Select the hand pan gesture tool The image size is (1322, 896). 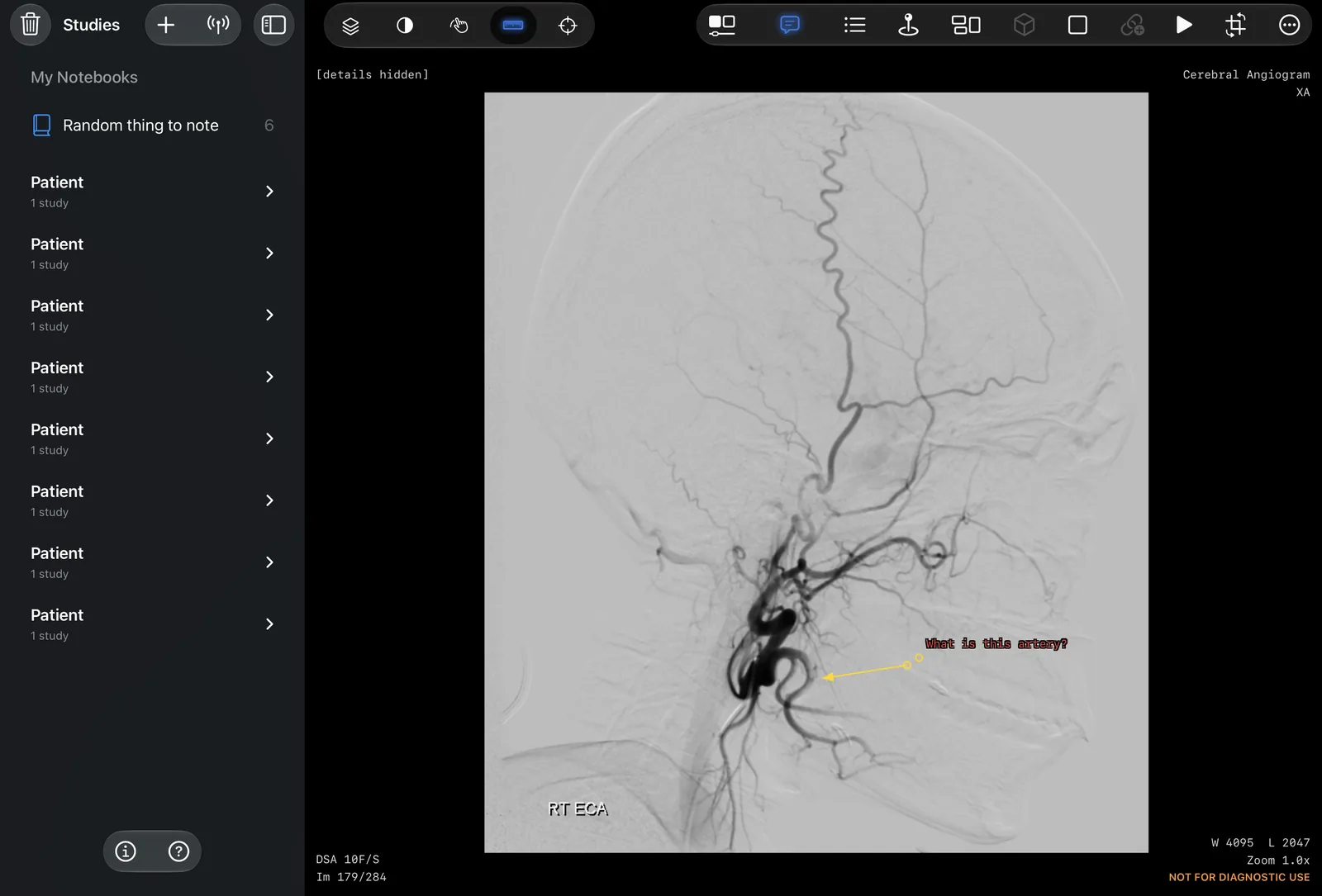(x=459, y=26)
